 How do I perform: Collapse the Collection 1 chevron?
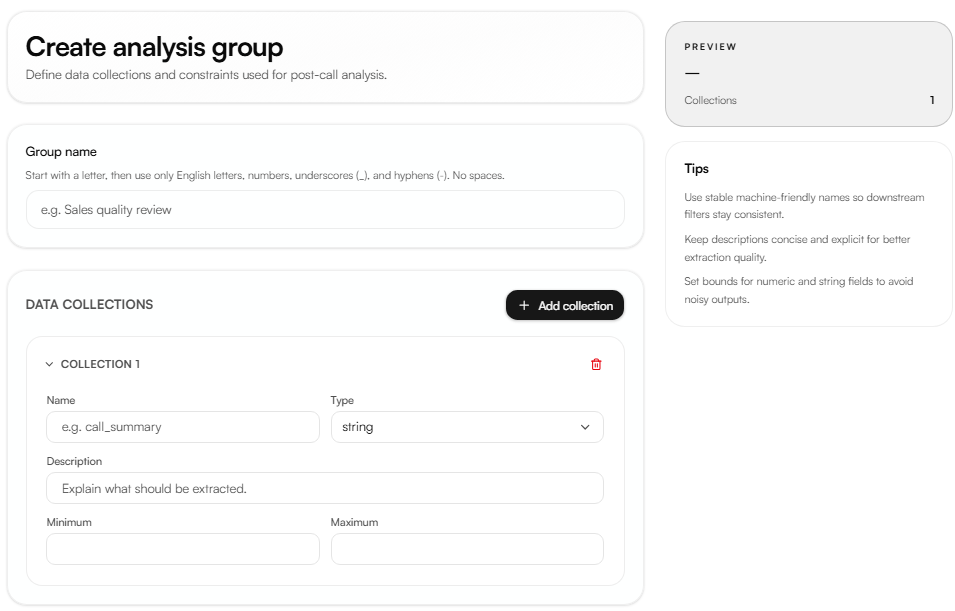(49, 364)
